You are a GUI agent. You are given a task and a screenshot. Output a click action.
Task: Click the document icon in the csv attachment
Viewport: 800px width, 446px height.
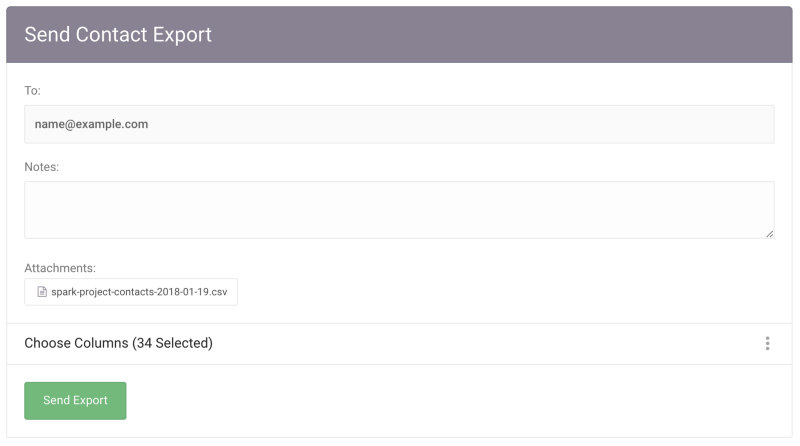[42, 292]
